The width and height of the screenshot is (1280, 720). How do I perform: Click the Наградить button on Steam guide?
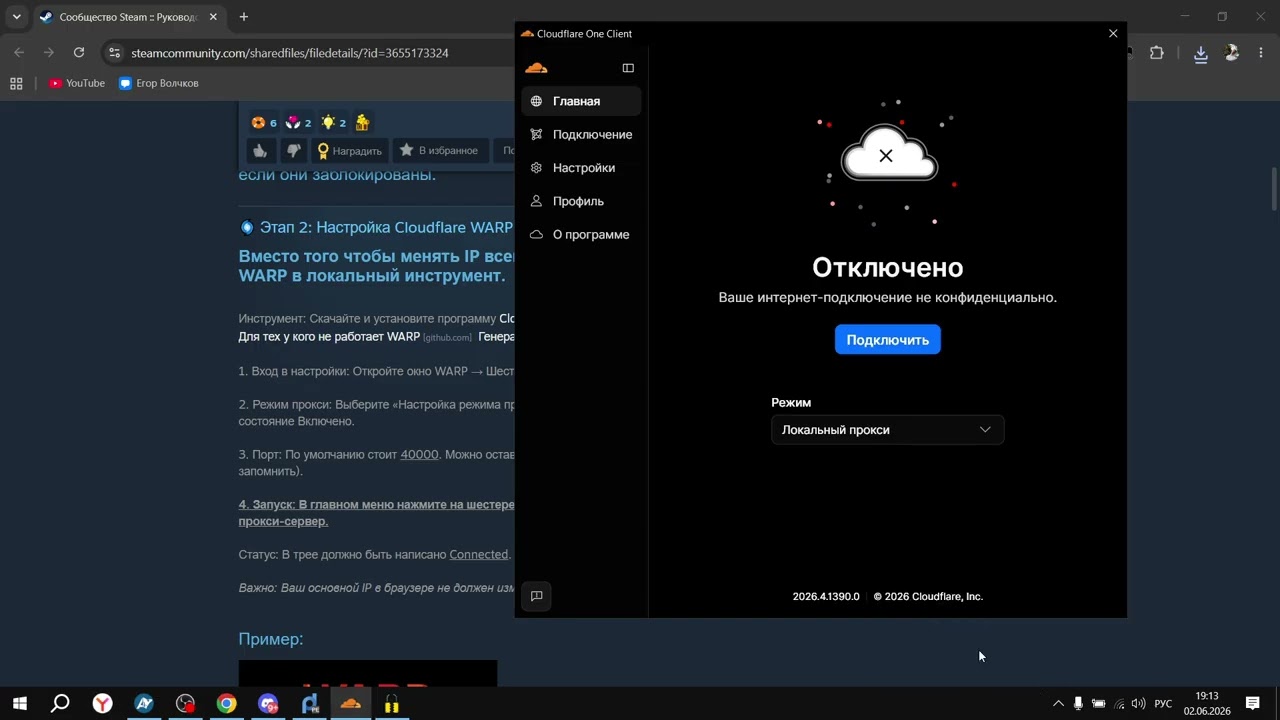click(x=349, y=151)
